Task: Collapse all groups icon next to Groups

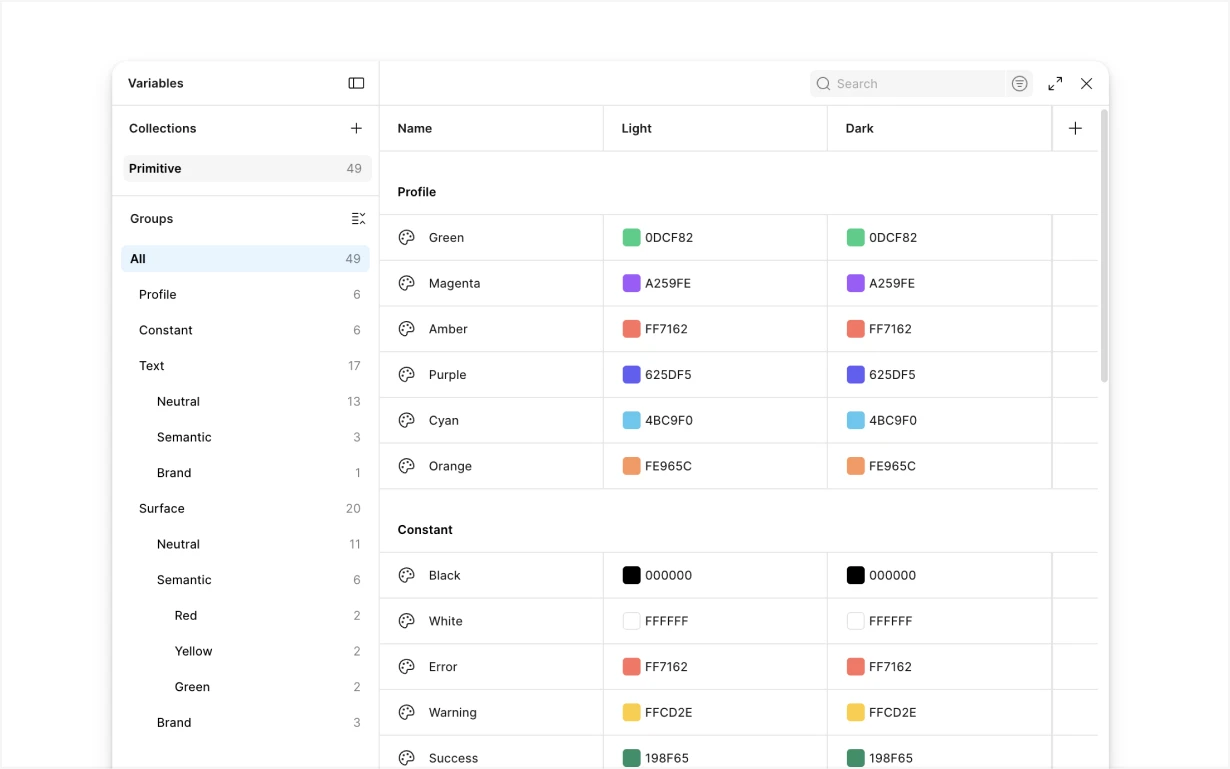Action: point(359,219)
